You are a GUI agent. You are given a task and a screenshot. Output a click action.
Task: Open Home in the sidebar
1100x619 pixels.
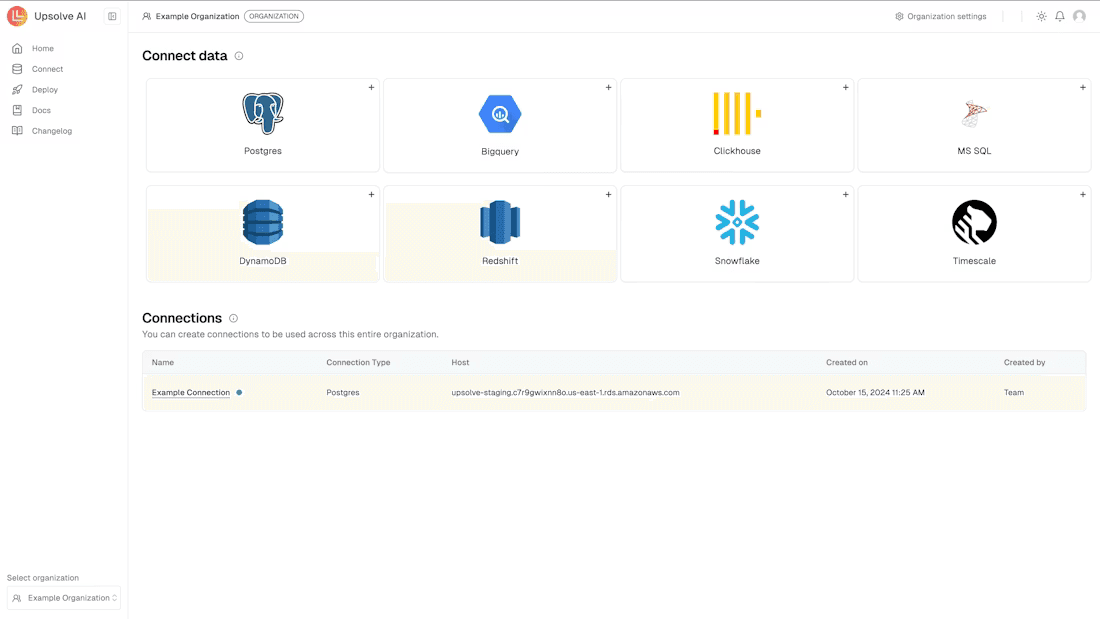42,48
